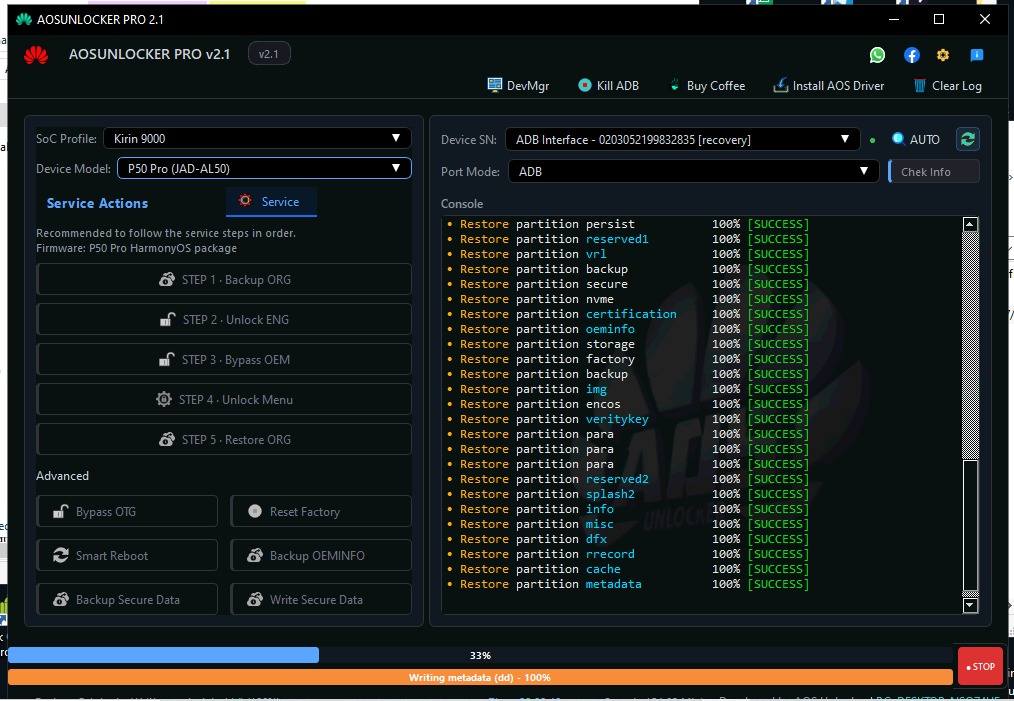
Task: Click the Restore partition veritykey line
Action: pos(627,418)
